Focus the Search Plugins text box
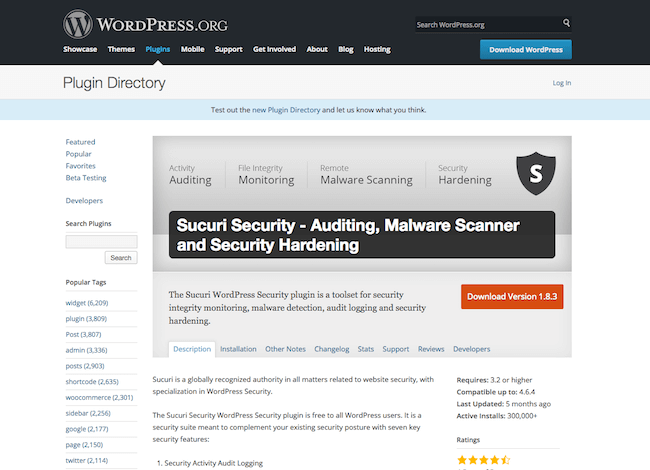The image size is (650, 470). point(102,242)
